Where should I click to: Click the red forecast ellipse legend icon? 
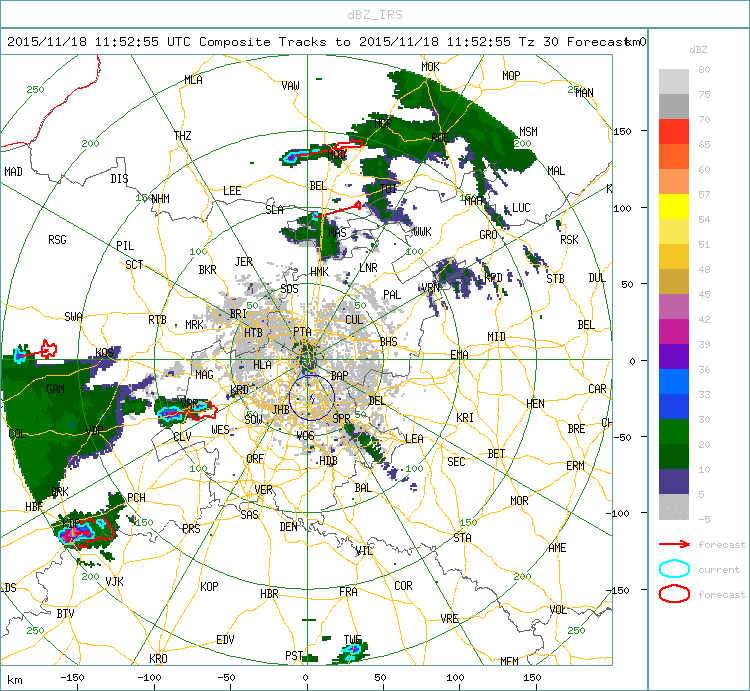[674, 594]
